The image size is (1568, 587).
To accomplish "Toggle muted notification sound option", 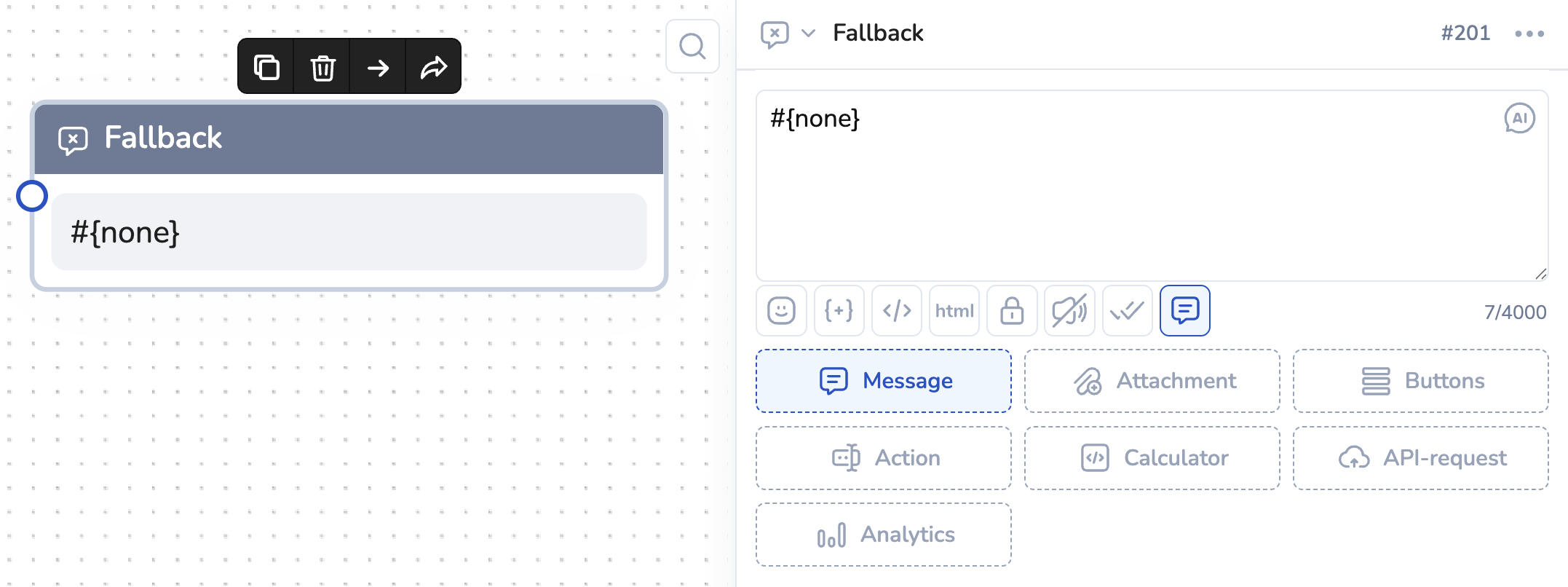I will [1069, 311].
